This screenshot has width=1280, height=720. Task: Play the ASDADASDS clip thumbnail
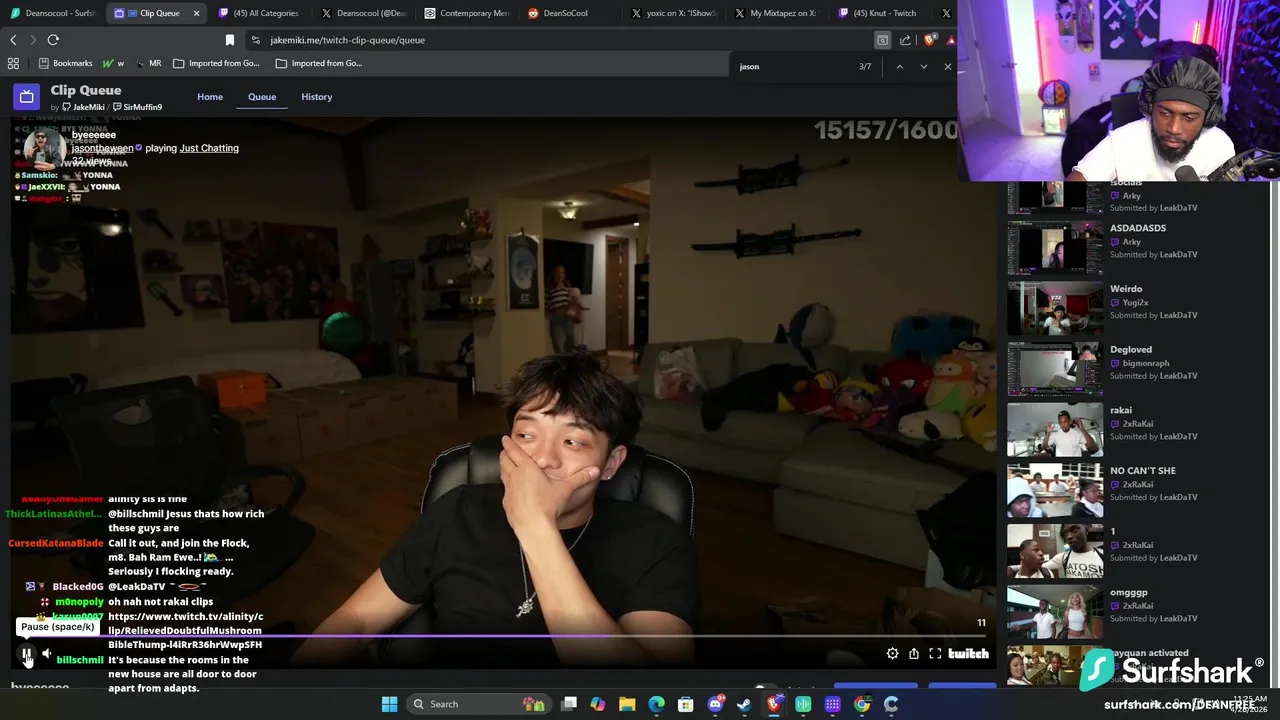click(x=1055, y=247)
